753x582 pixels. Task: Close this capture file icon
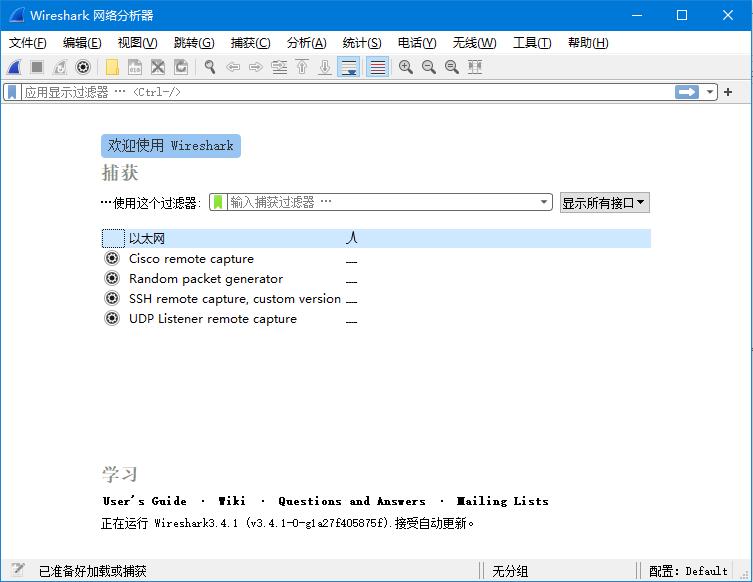click(x=158, y=67)
